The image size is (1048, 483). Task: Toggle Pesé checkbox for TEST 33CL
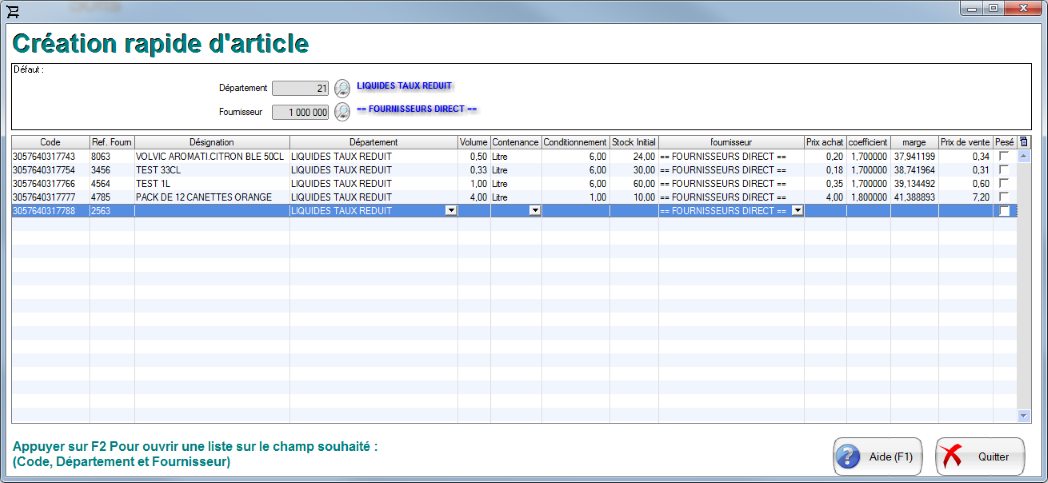1004,170
